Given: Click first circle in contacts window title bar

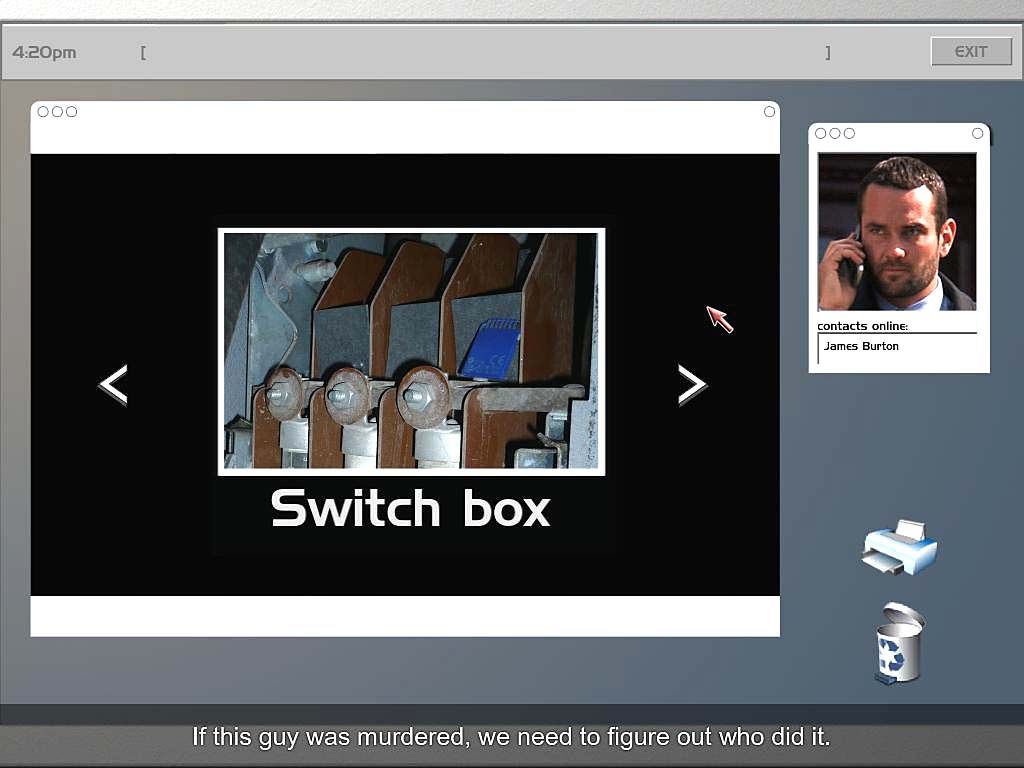Looking at the screenshot, I should pos(821,133).
